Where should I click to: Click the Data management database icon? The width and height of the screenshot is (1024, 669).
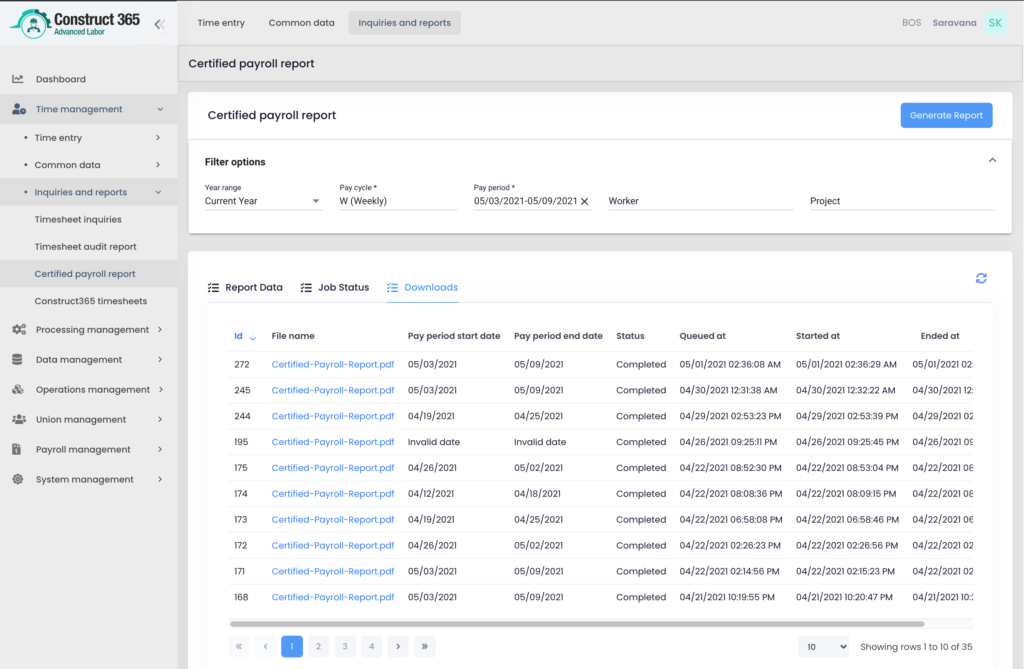(x=18, y=359)
